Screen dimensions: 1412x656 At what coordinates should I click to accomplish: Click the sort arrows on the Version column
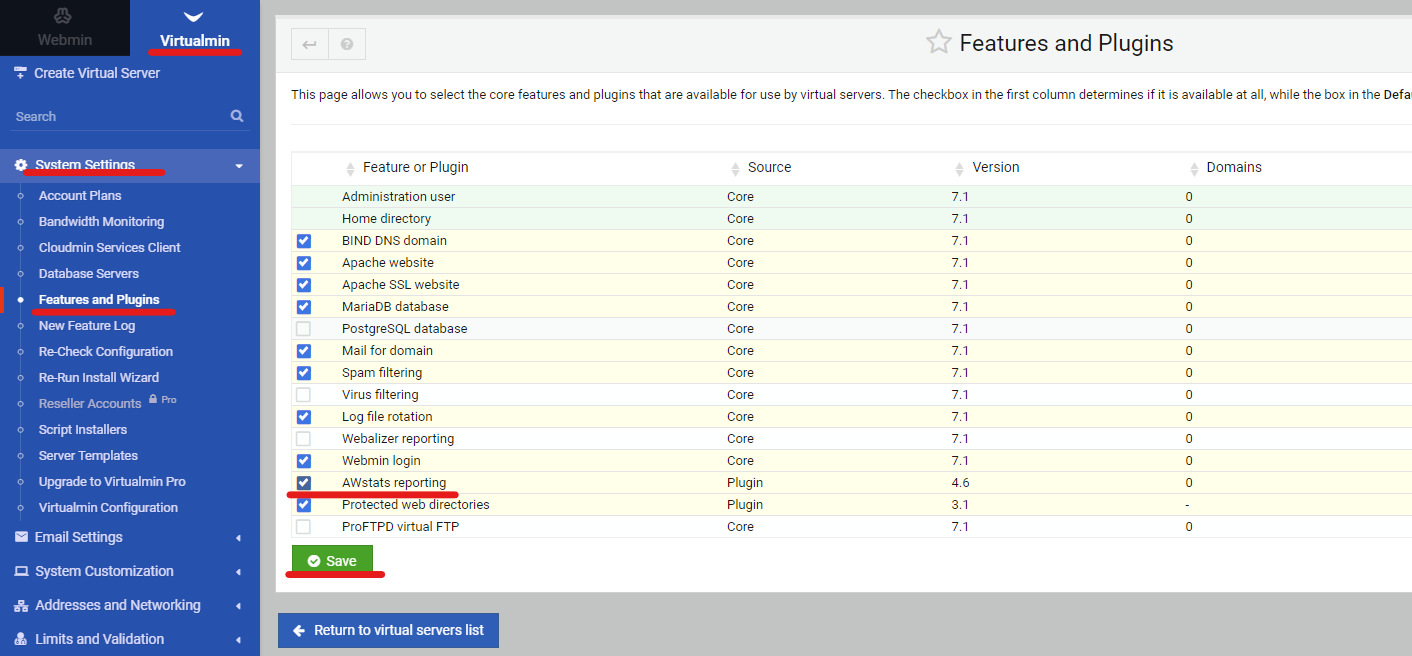[x=957, y=167]
